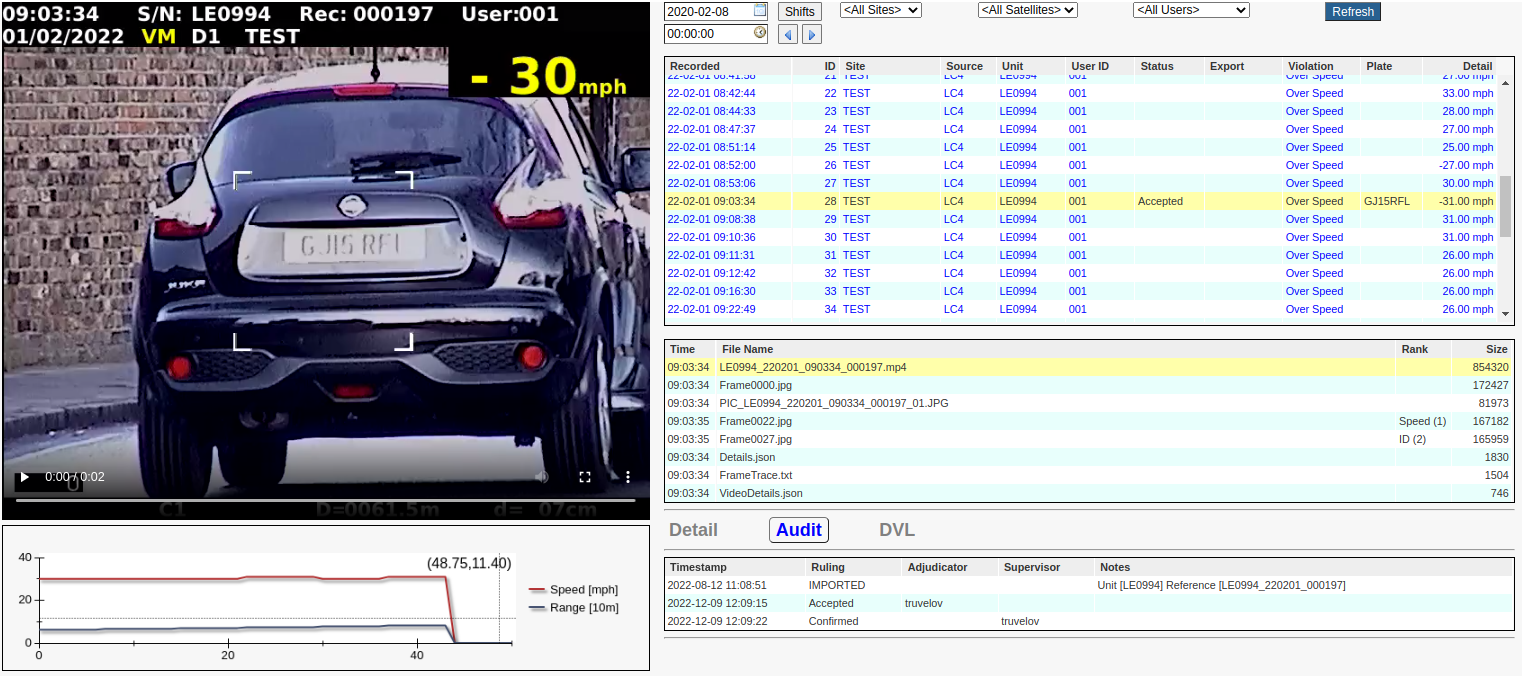This screenshot has height=676, width=1522.
Task: Click the clock icon in time field
Action: 760,33
